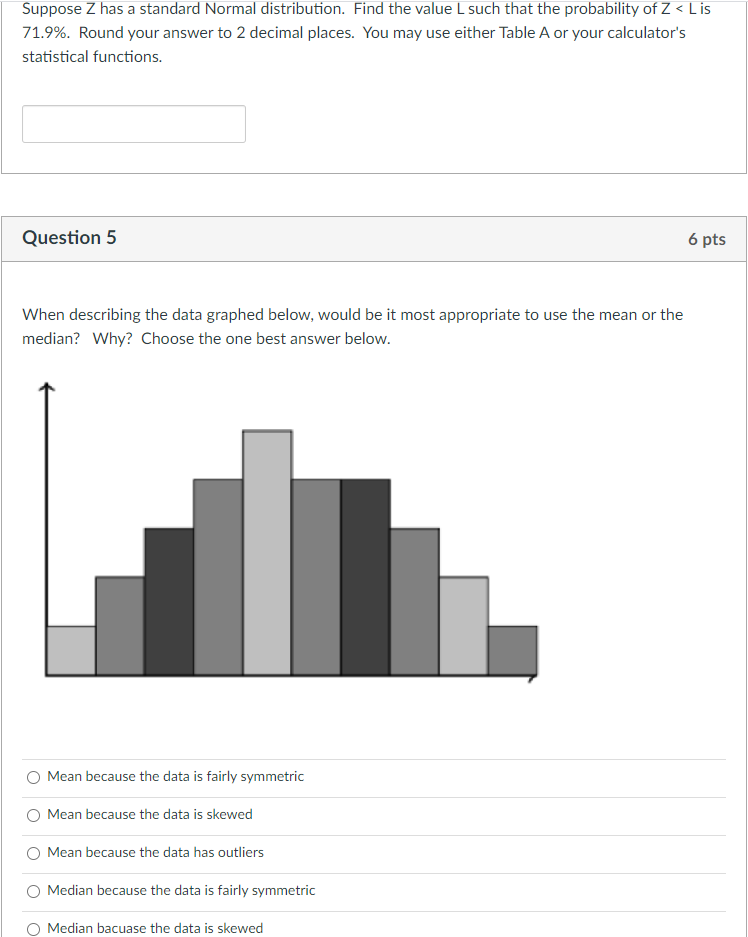The image size is (748, 937).
Task: Click the rightmost bar of the histogram
Action: tap(511, 650)
